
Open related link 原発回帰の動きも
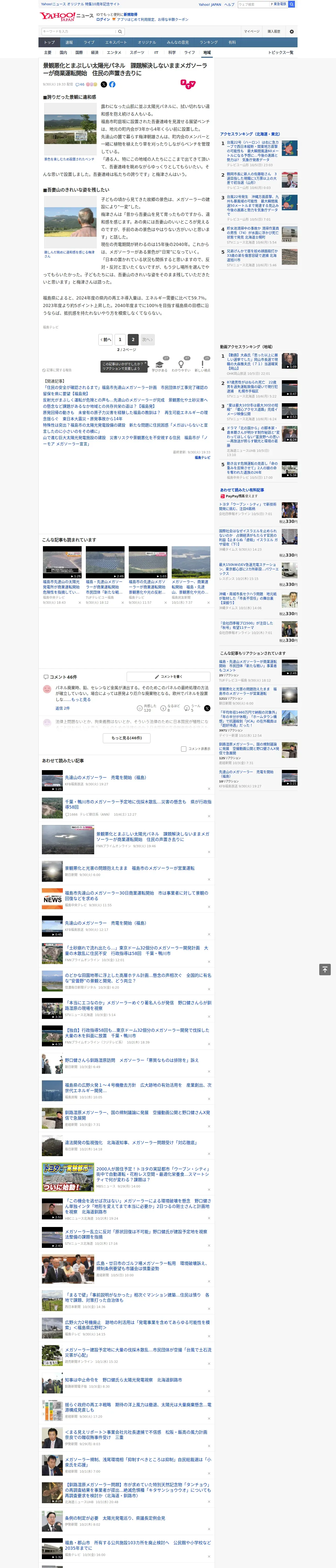pos(126,415)
